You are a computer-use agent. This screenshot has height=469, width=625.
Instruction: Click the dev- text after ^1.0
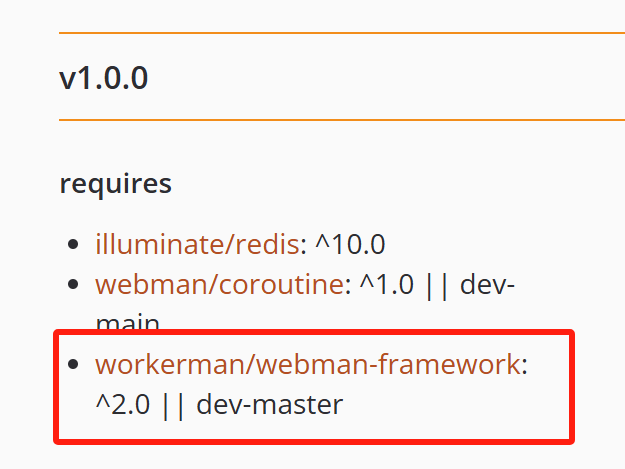(x=487, y=285)
